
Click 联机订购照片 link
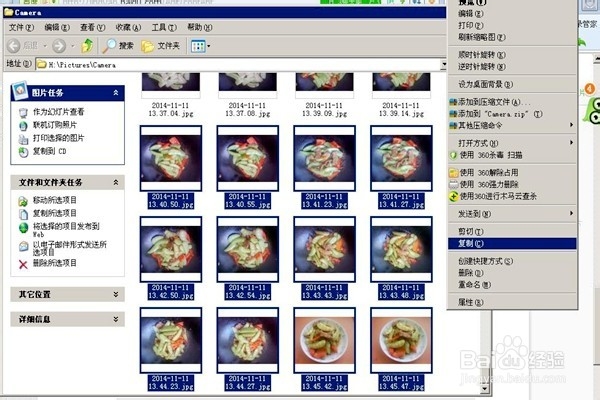(55, 125)
